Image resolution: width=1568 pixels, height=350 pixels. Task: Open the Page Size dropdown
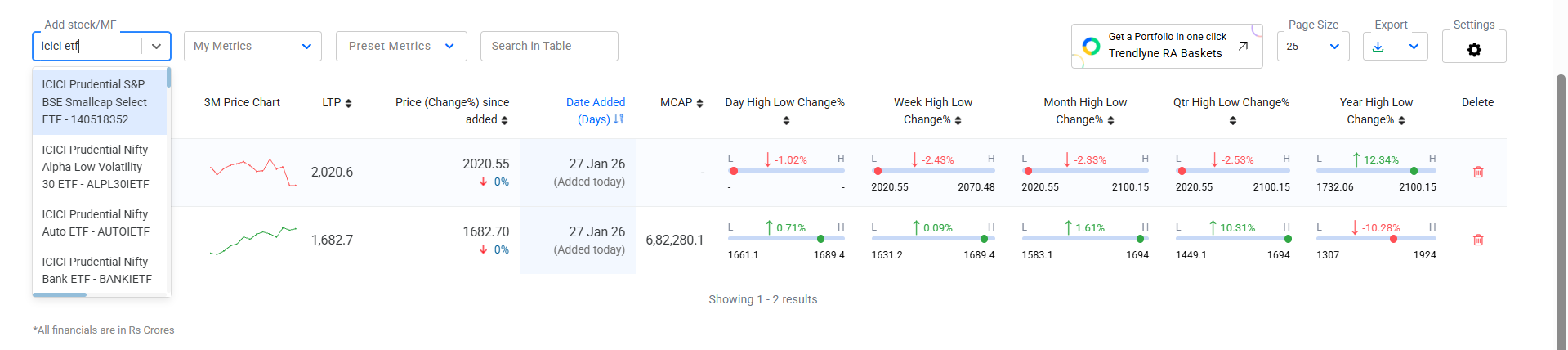pos(1312,47)
